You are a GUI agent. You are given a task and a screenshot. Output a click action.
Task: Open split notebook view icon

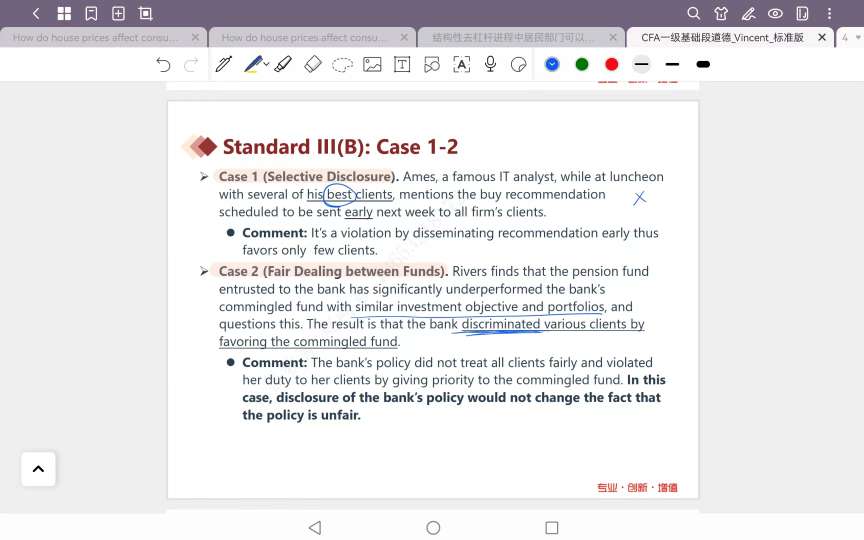coord(802,13)
